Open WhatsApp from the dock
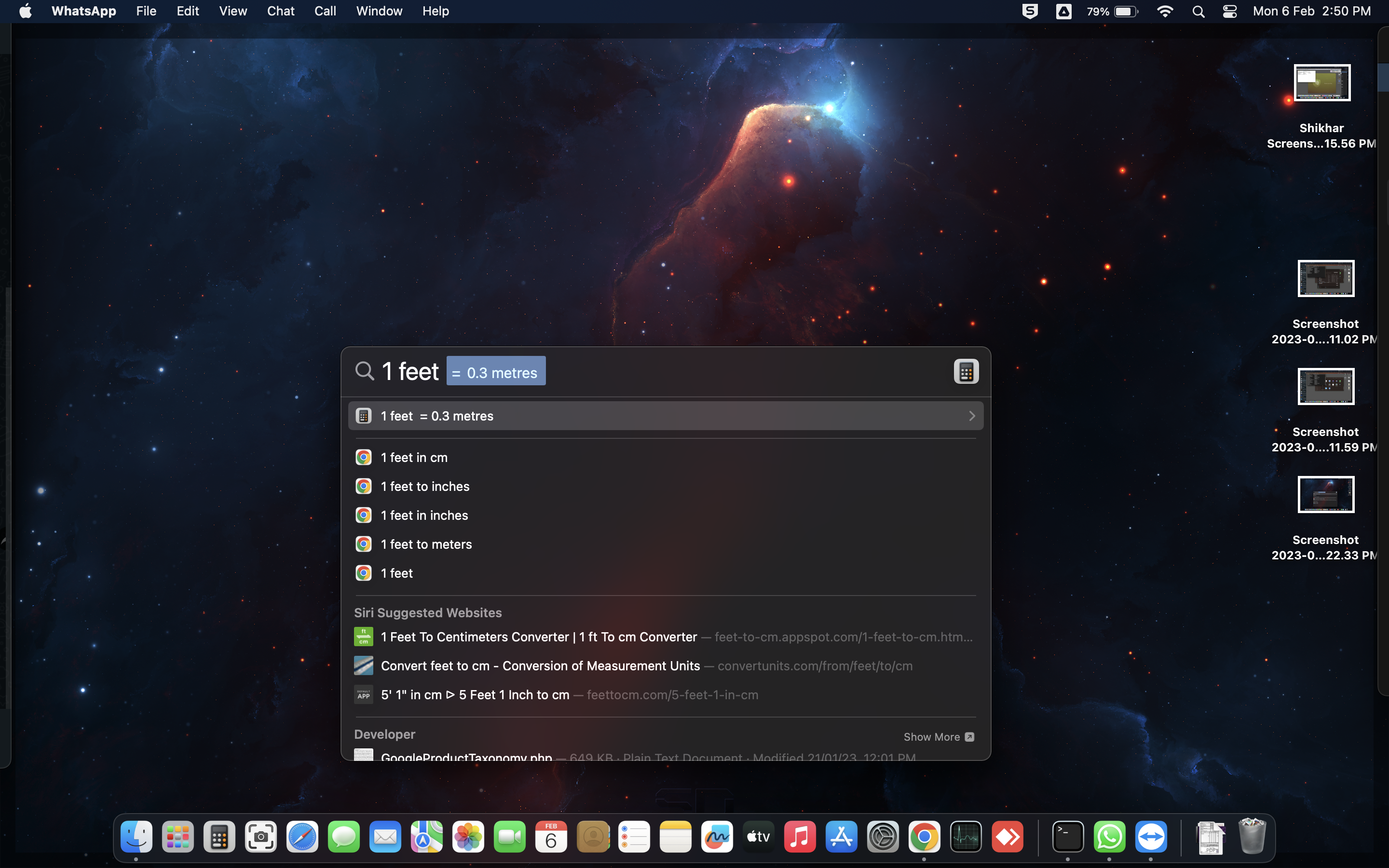 pyautogui.click(x=1109, y=837)
